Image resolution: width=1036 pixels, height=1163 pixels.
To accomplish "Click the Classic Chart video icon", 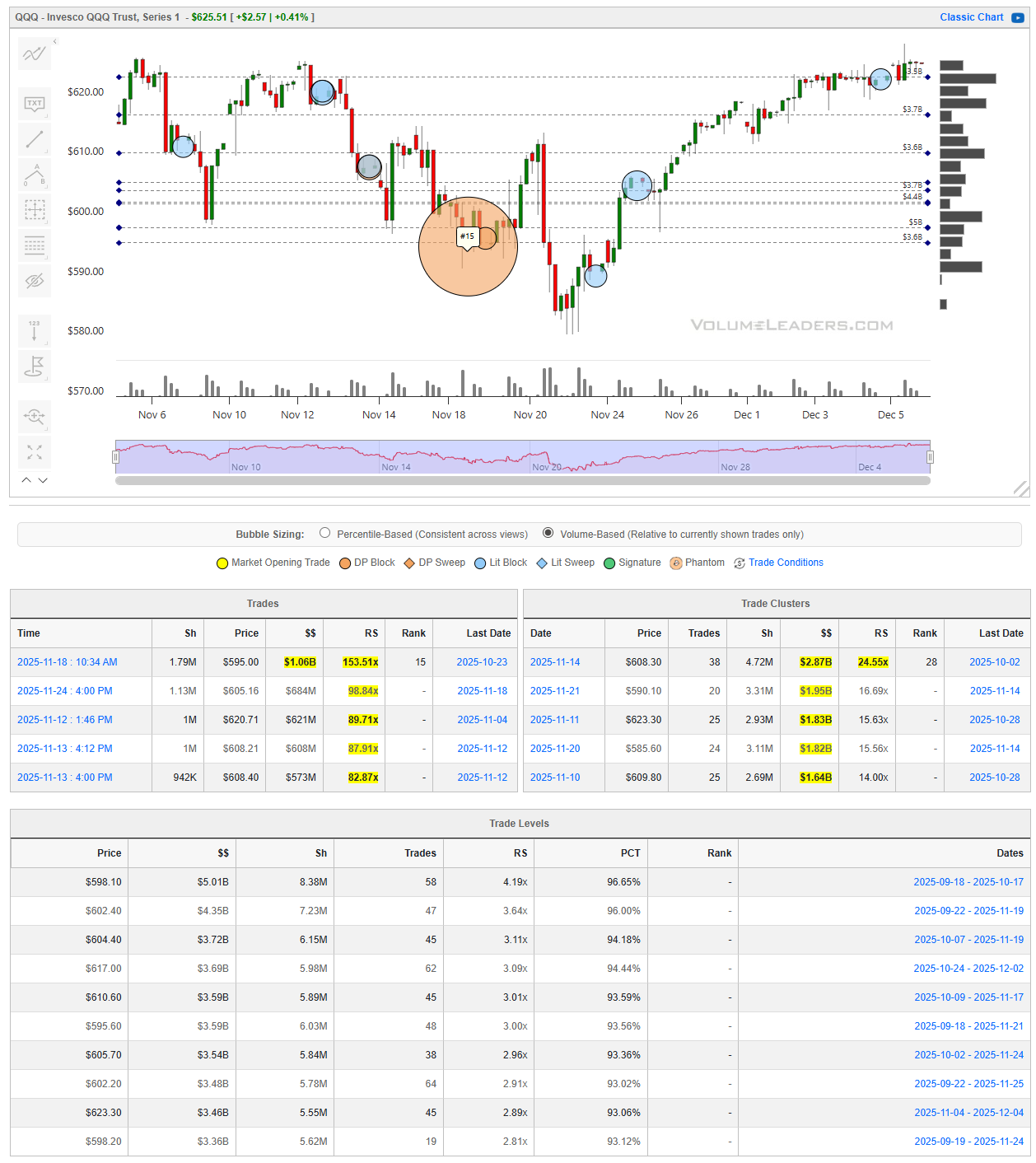I will pyautogui.click(x=1018, y=17).
